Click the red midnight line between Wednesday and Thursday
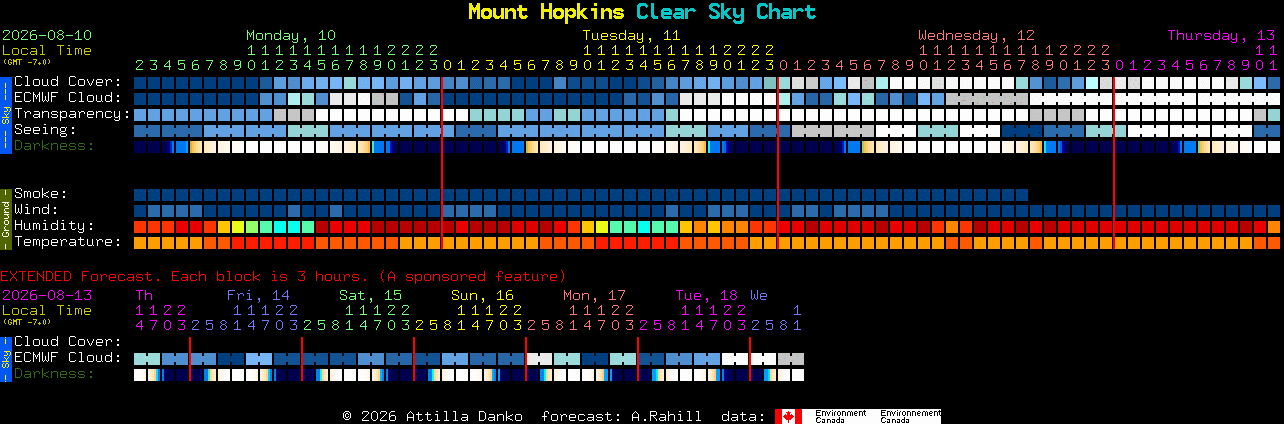The image size is (1284, 424). pos(1114,162)
